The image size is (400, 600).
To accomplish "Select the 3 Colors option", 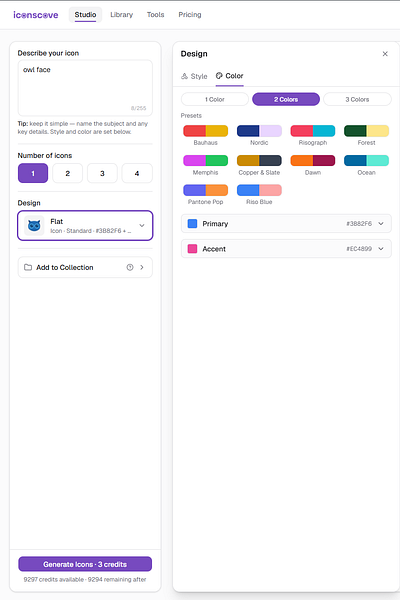I will [358, 99].
